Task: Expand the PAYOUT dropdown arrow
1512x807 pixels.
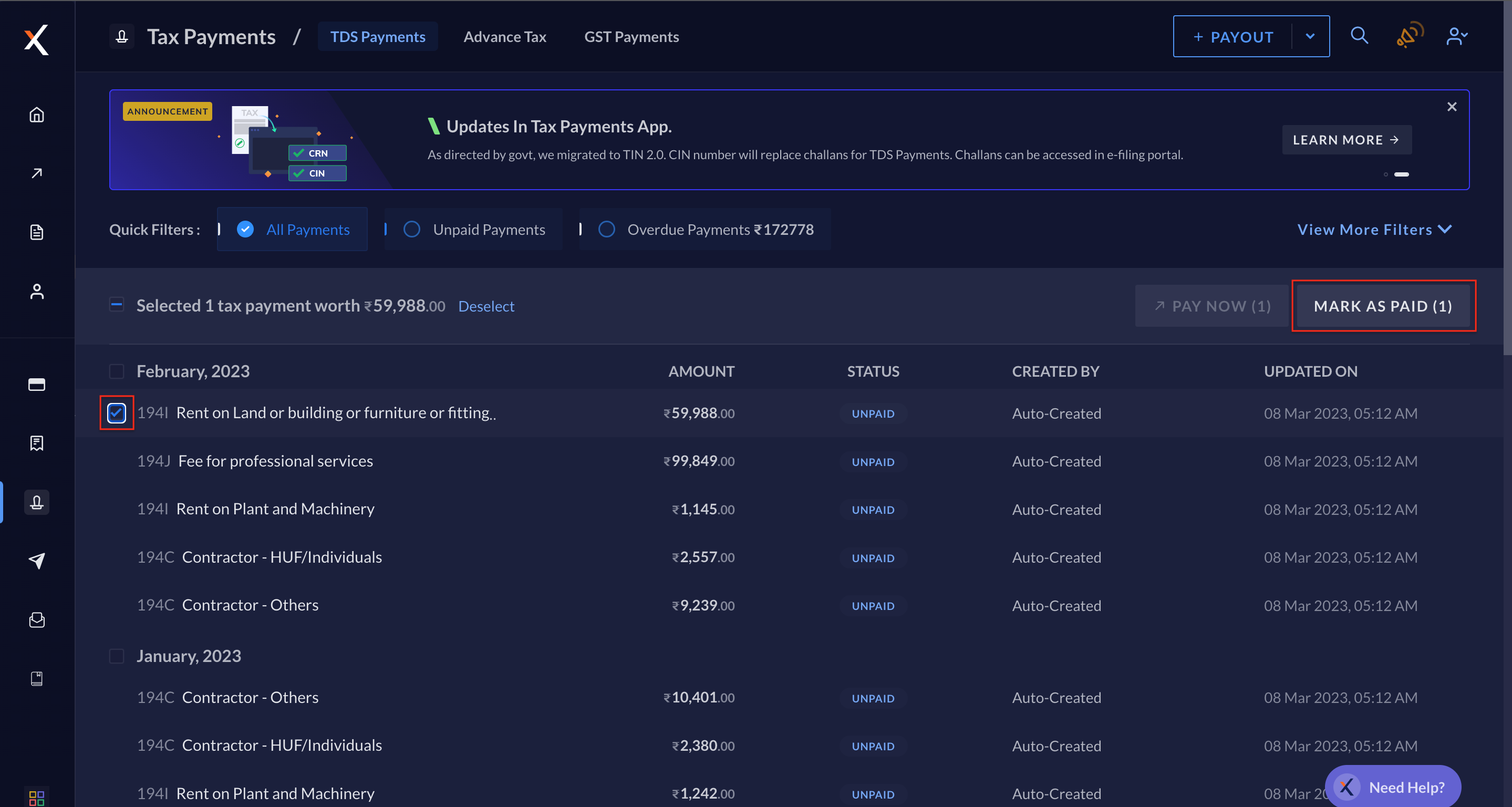Action: pyautogui.click(x=1310, y=36)
